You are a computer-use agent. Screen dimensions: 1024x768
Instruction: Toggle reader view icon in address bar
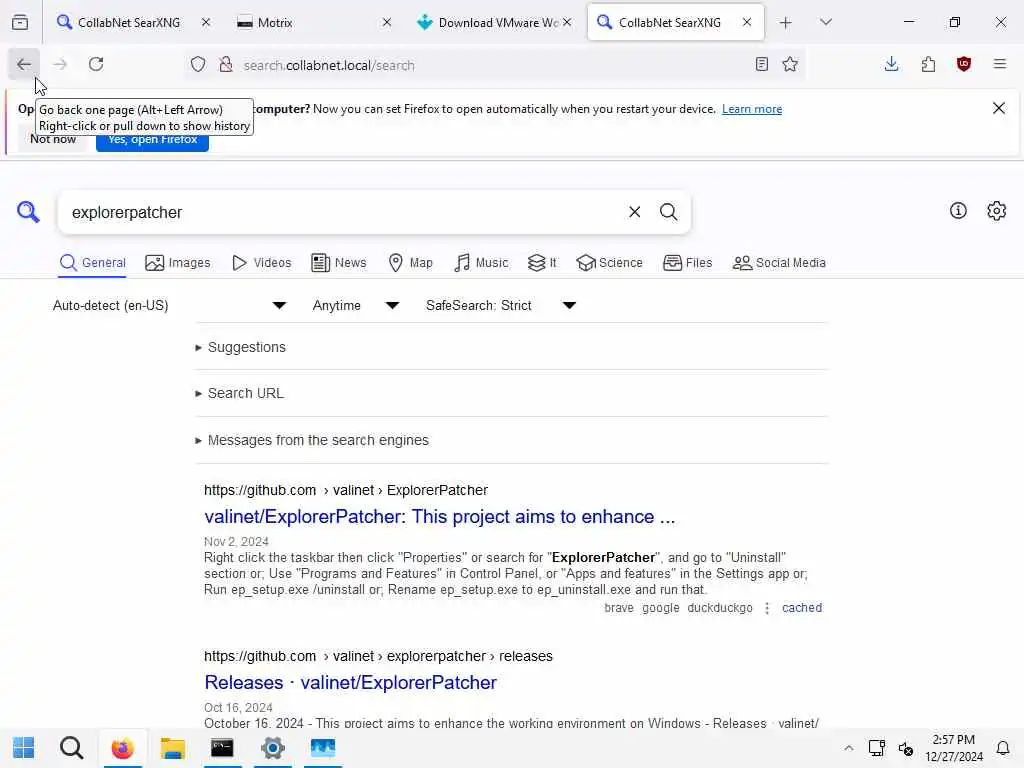point(761,64)
